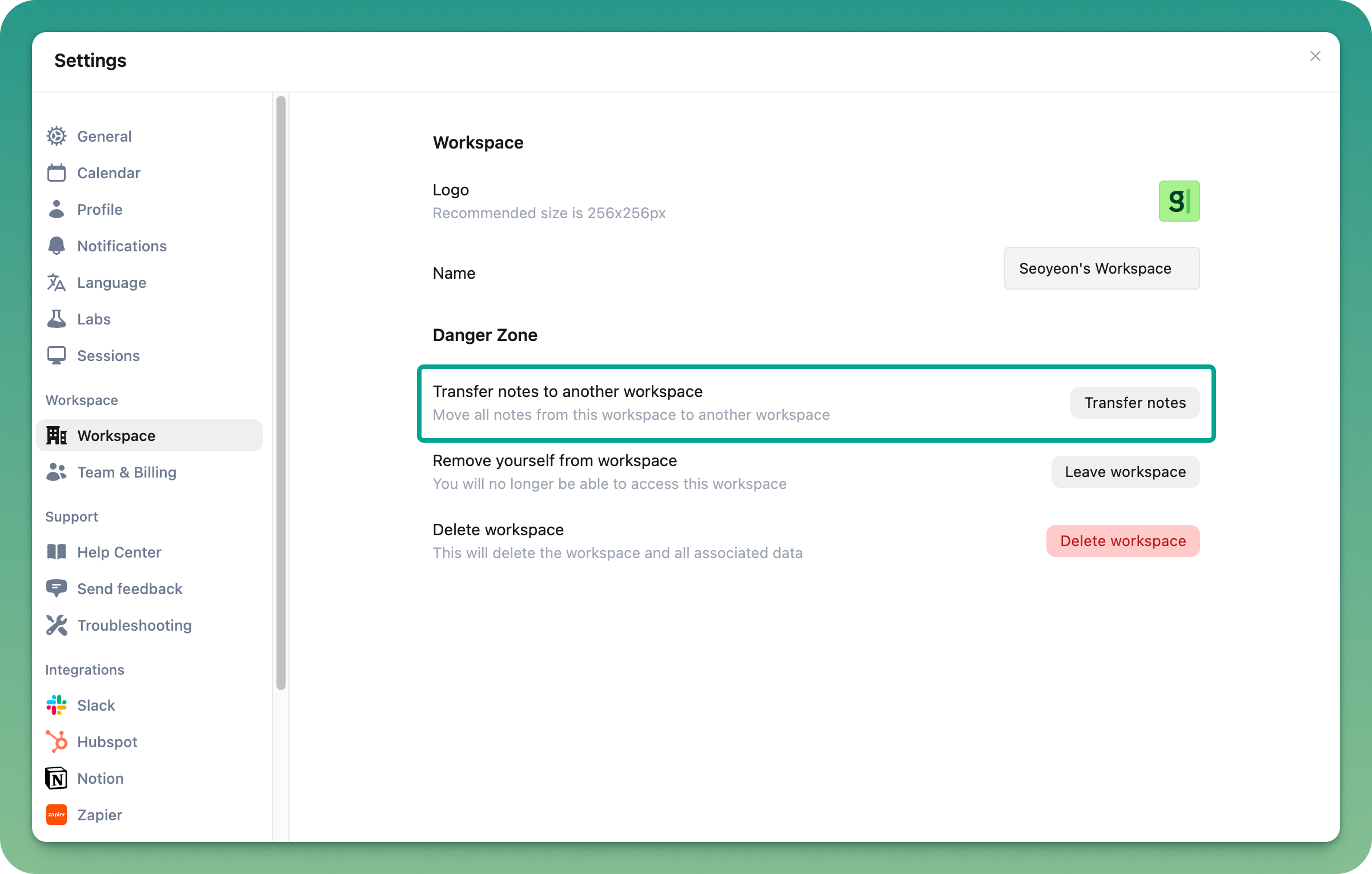Screen dimensions: 1372x874
Task: Open the Calendar settings icon
Action: pos(57,173)
